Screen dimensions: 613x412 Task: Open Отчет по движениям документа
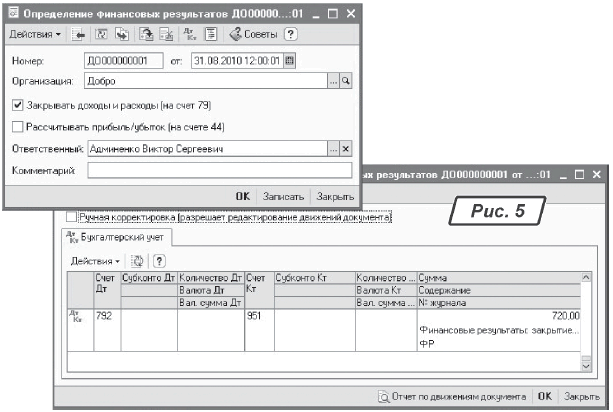pyautogui.click(x=454, y=396)
